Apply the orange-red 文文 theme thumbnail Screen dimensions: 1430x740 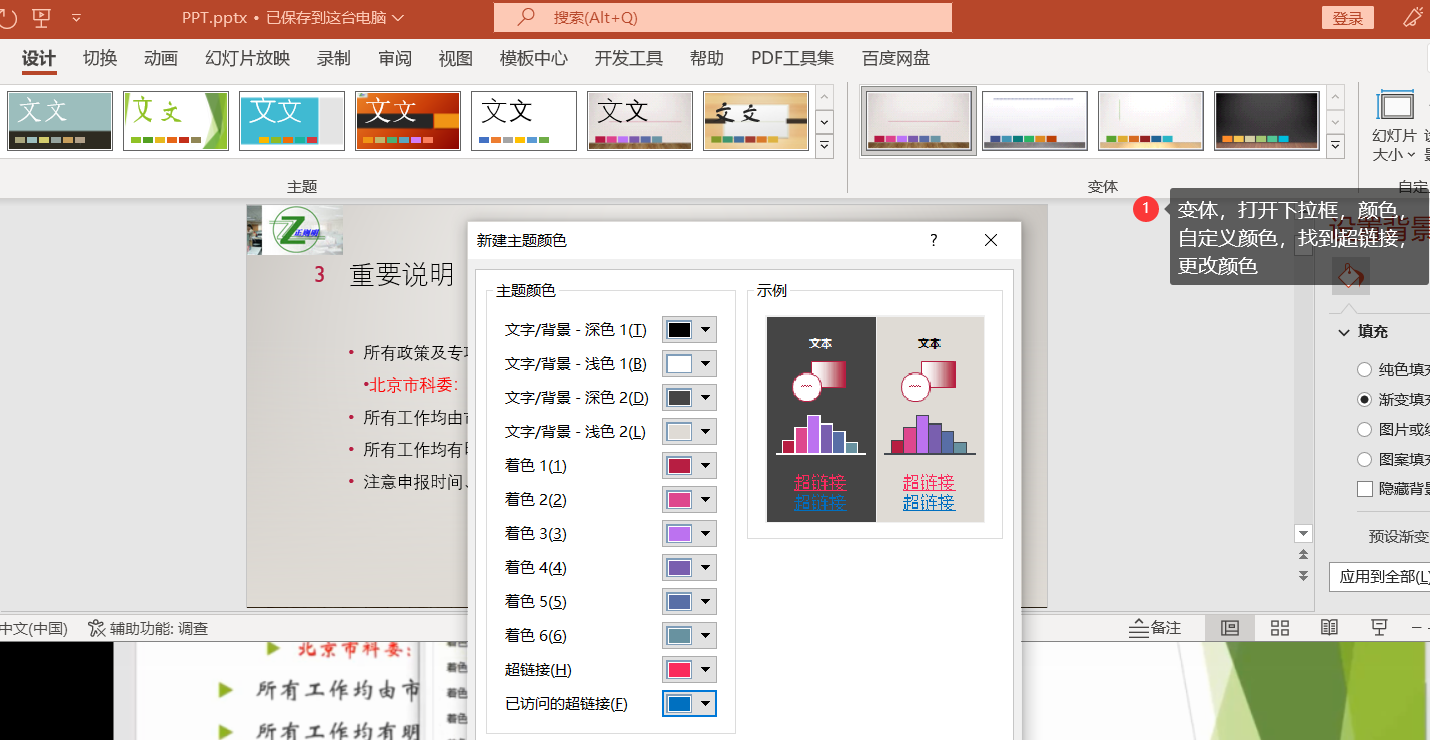click(x=408, y=121)
